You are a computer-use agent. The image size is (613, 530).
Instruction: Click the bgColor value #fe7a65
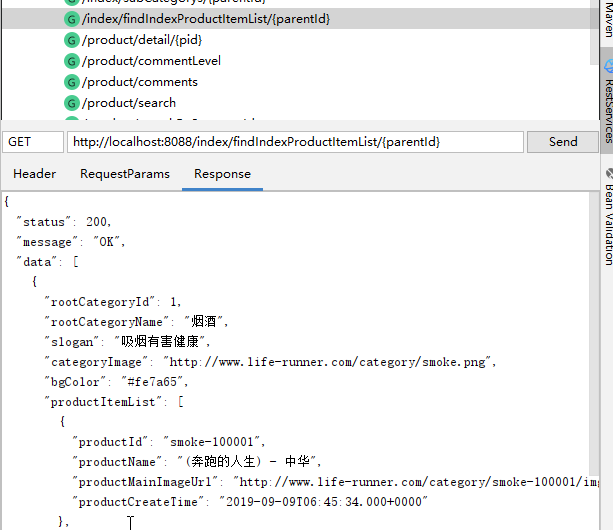coord(152,381)
